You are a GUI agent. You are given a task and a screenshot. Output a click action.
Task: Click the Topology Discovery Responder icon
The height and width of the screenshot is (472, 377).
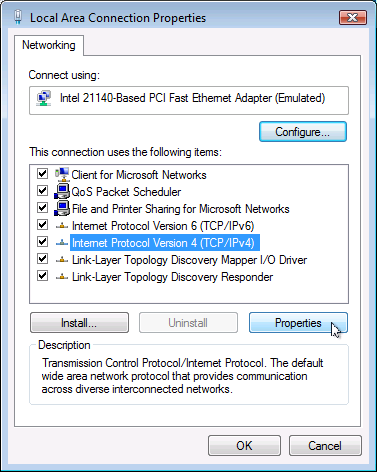pos(62,277)
